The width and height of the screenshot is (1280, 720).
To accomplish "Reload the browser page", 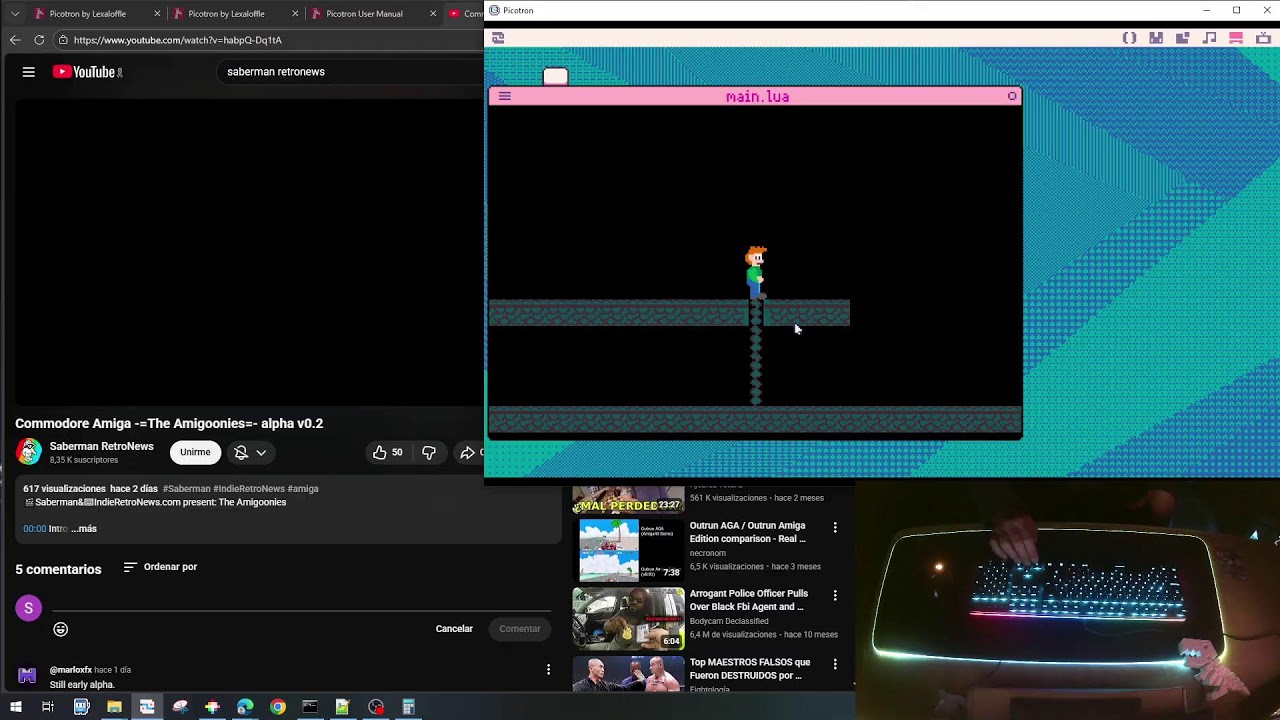I will click(39, 40).
